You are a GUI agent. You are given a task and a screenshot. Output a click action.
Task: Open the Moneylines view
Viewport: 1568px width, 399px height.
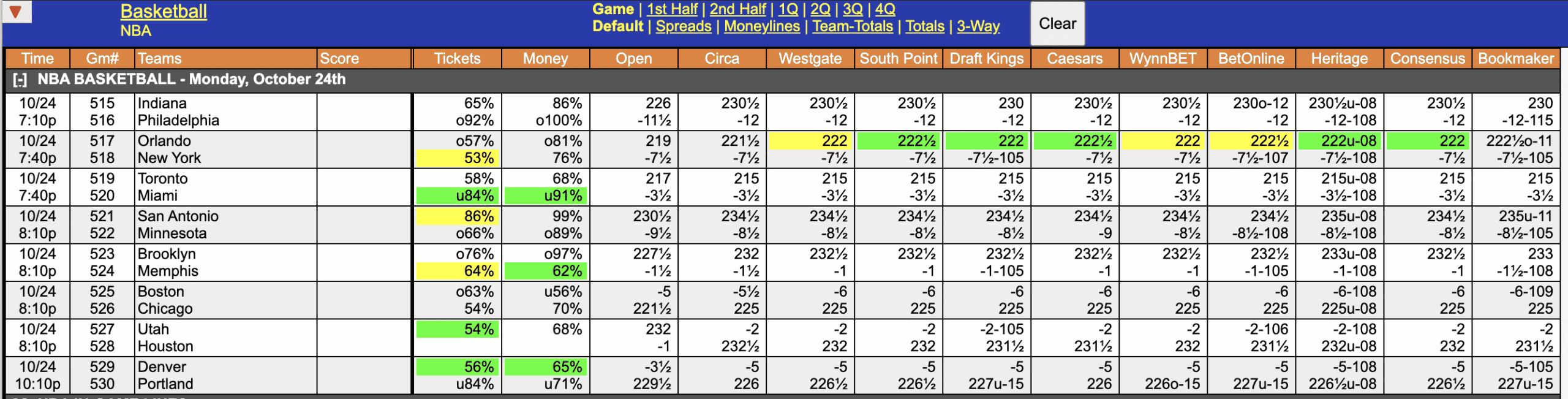[762, 26]
